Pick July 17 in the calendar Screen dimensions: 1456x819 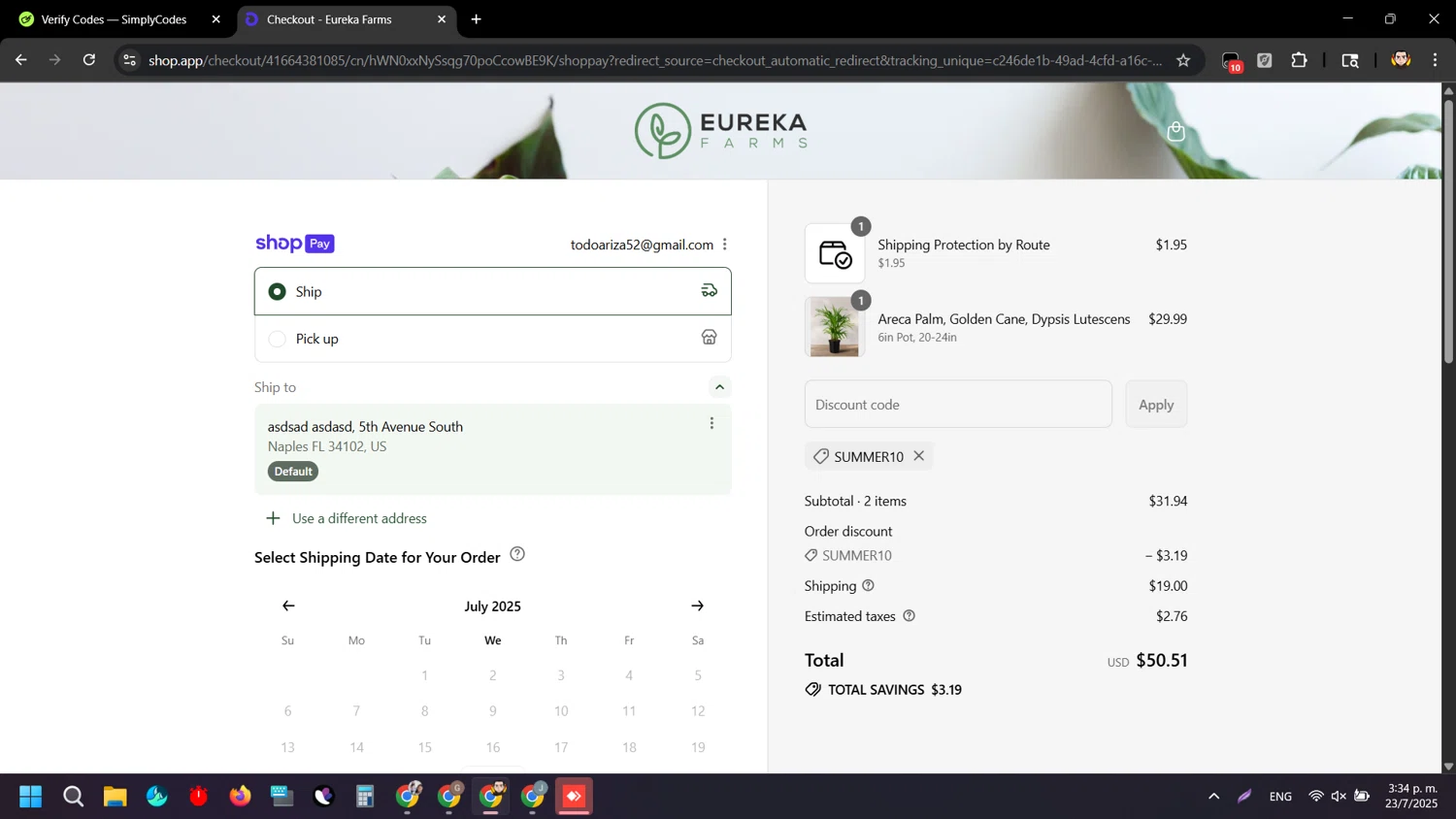[x=561, y=747]
